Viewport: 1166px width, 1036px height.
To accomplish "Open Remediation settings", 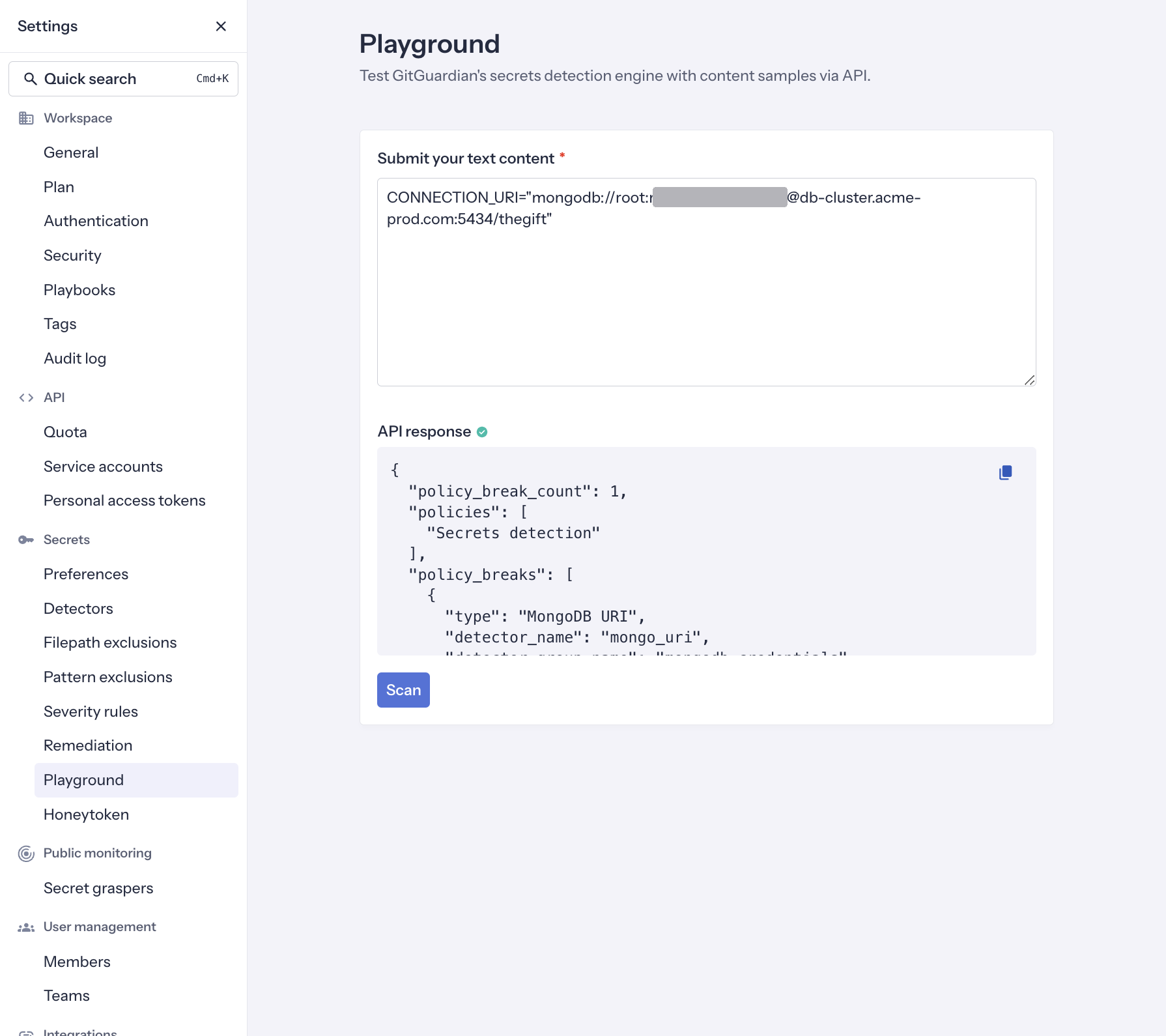I will 88,745.
